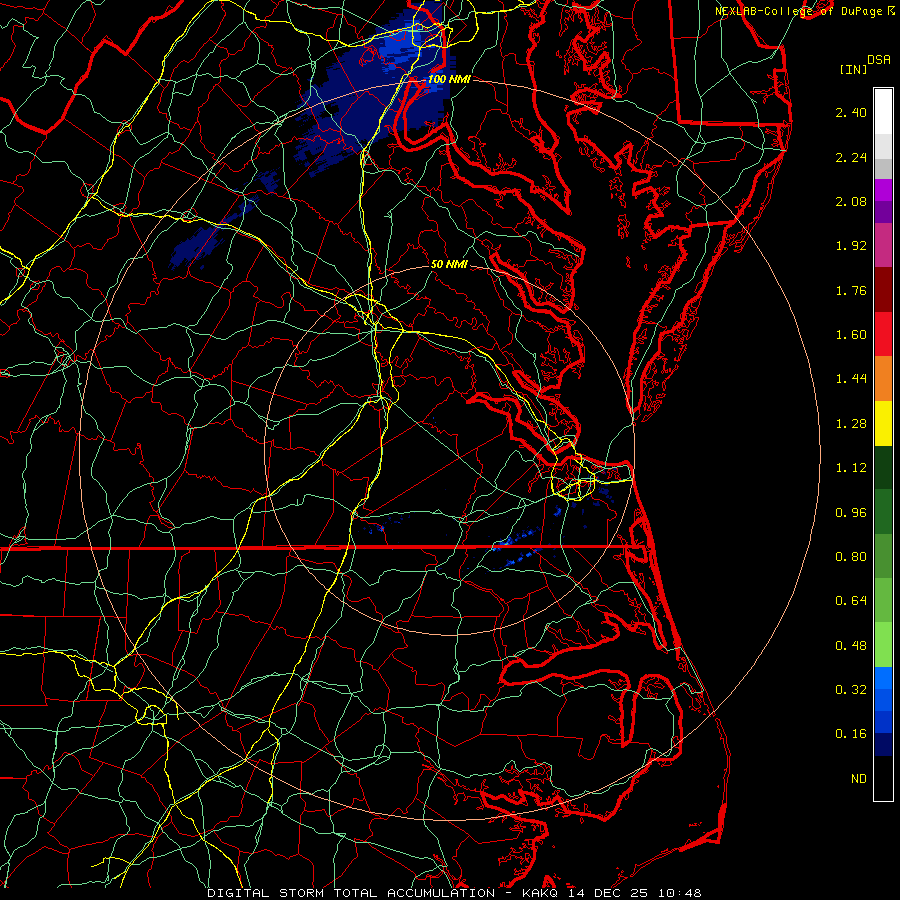
Task: Click the NEXLAB-College of DuPage credit text
Action: [x=798, y=11]
